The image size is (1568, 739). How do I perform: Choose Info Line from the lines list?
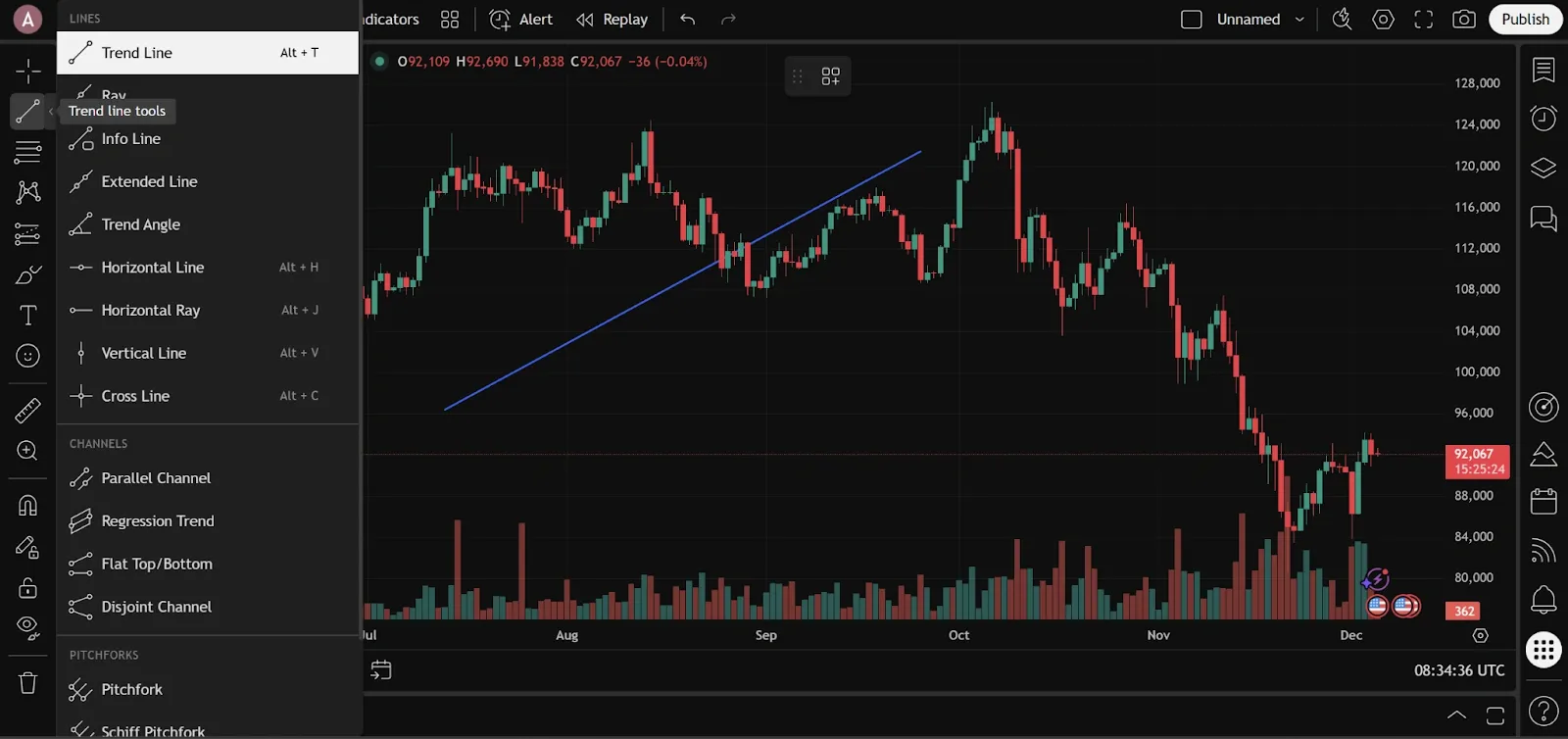(x=208, y=139)
